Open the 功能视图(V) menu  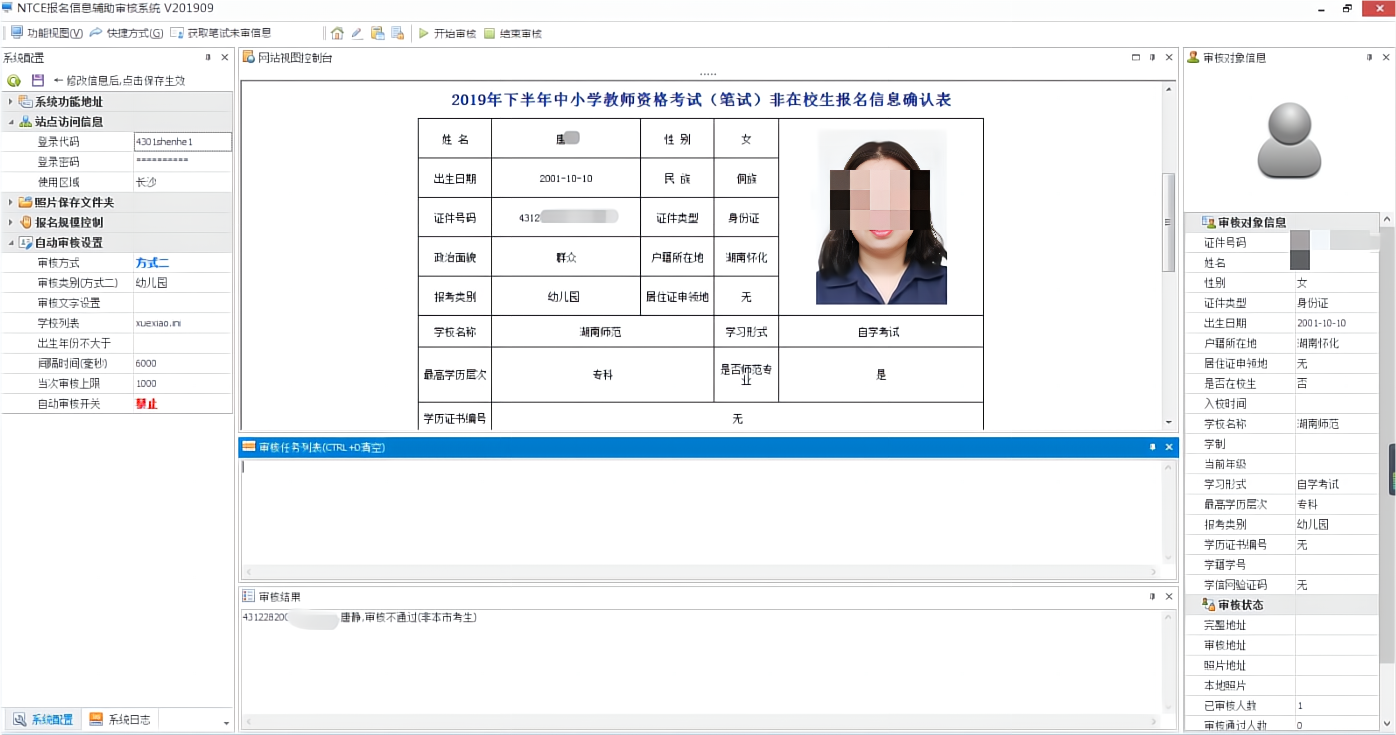(48, 33)
